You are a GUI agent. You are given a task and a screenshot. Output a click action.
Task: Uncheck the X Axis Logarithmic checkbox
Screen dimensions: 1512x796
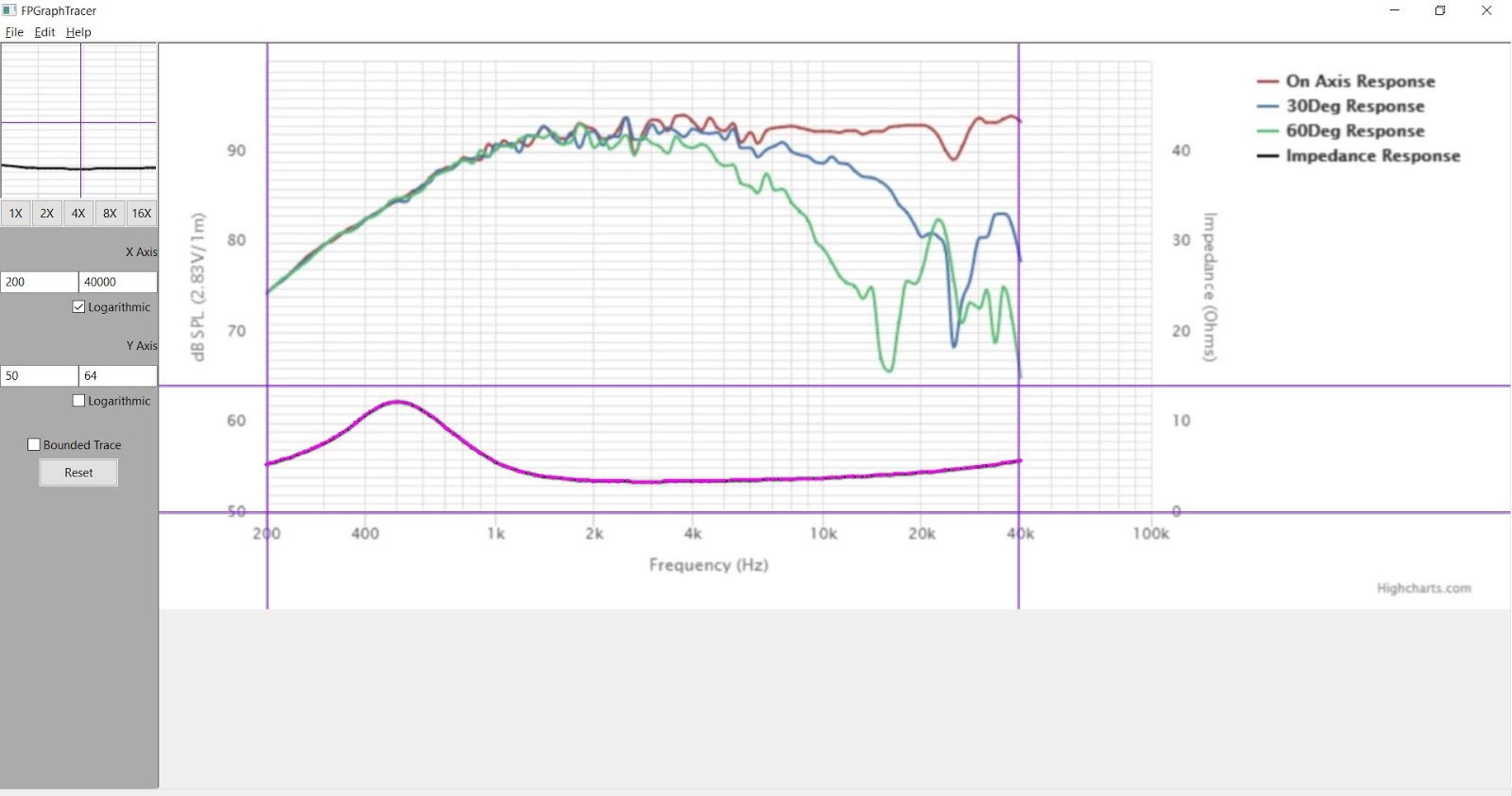(x=79, y=307)
